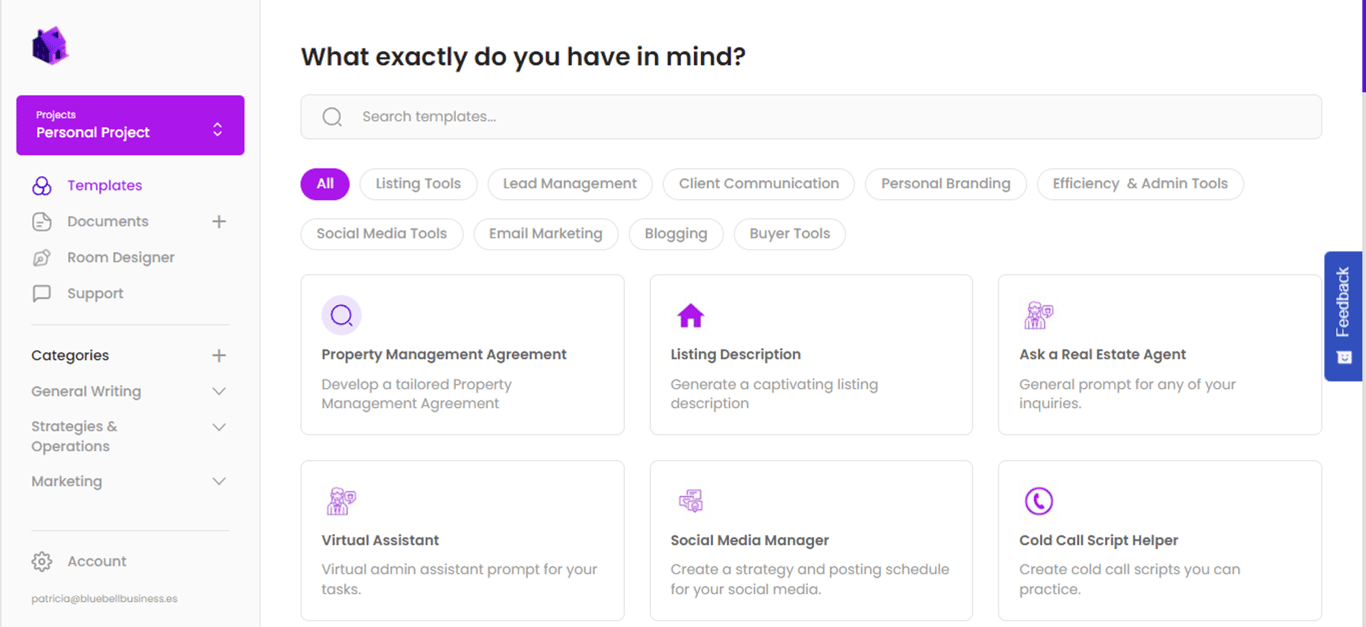The width and height of the screenshot is (1366, 627).
Task: Open the Templates sidebar icon
Action: pyautogui.click(x=42, y=186)
